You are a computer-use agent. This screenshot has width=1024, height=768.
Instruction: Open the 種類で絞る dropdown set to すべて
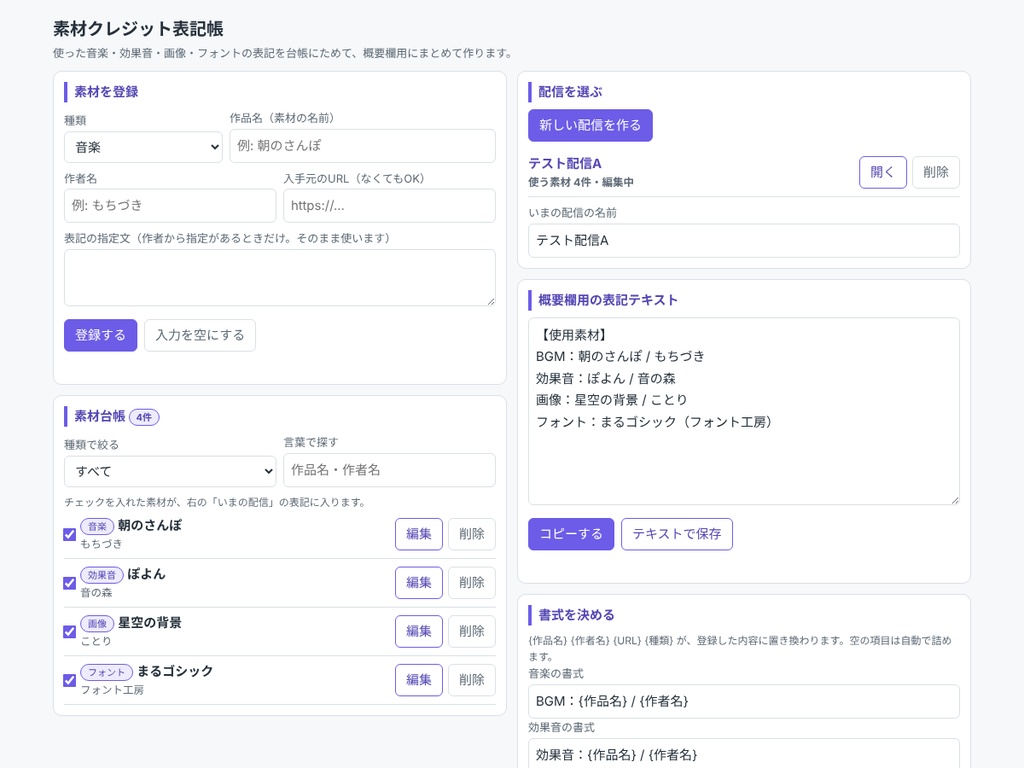(170, 471)
